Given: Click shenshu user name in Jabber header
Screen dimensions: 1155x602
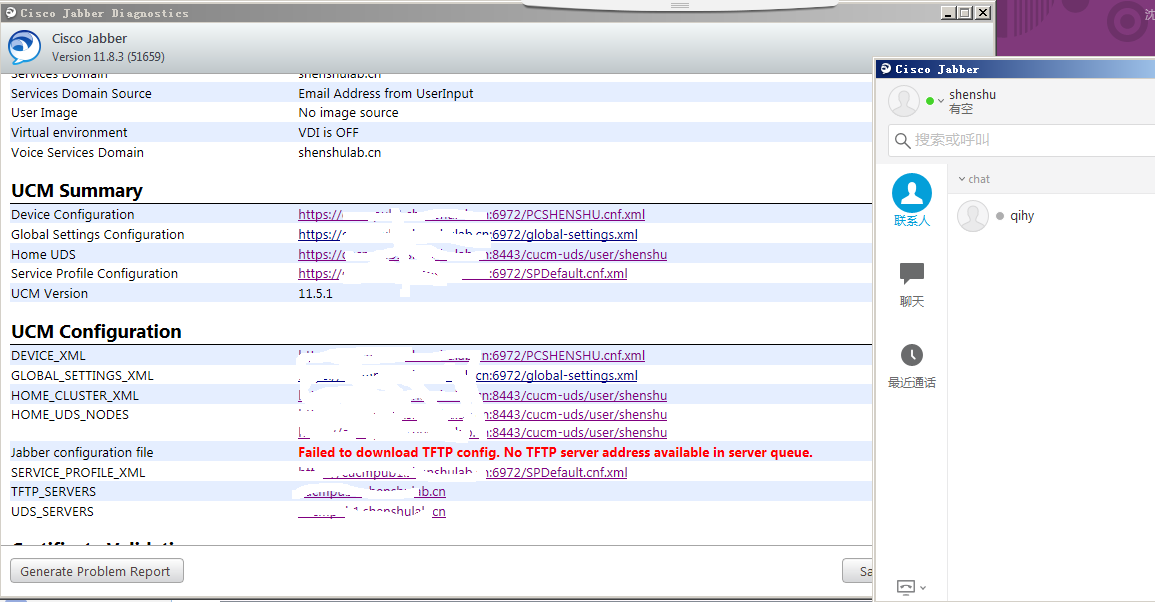Looking at the screenshot, I should coord(972,94).
